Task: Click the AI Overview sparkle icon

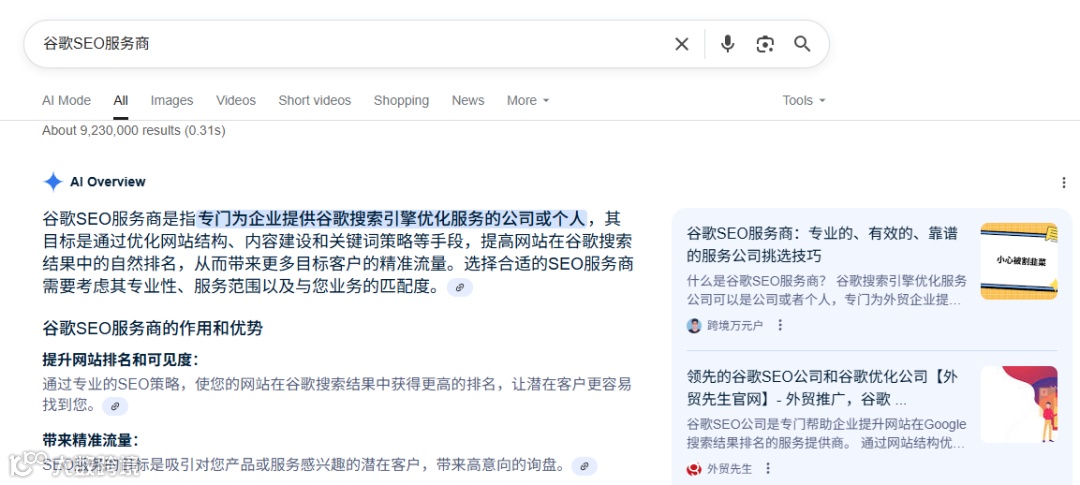Action: pyautogui.click(x=53, y=182)
